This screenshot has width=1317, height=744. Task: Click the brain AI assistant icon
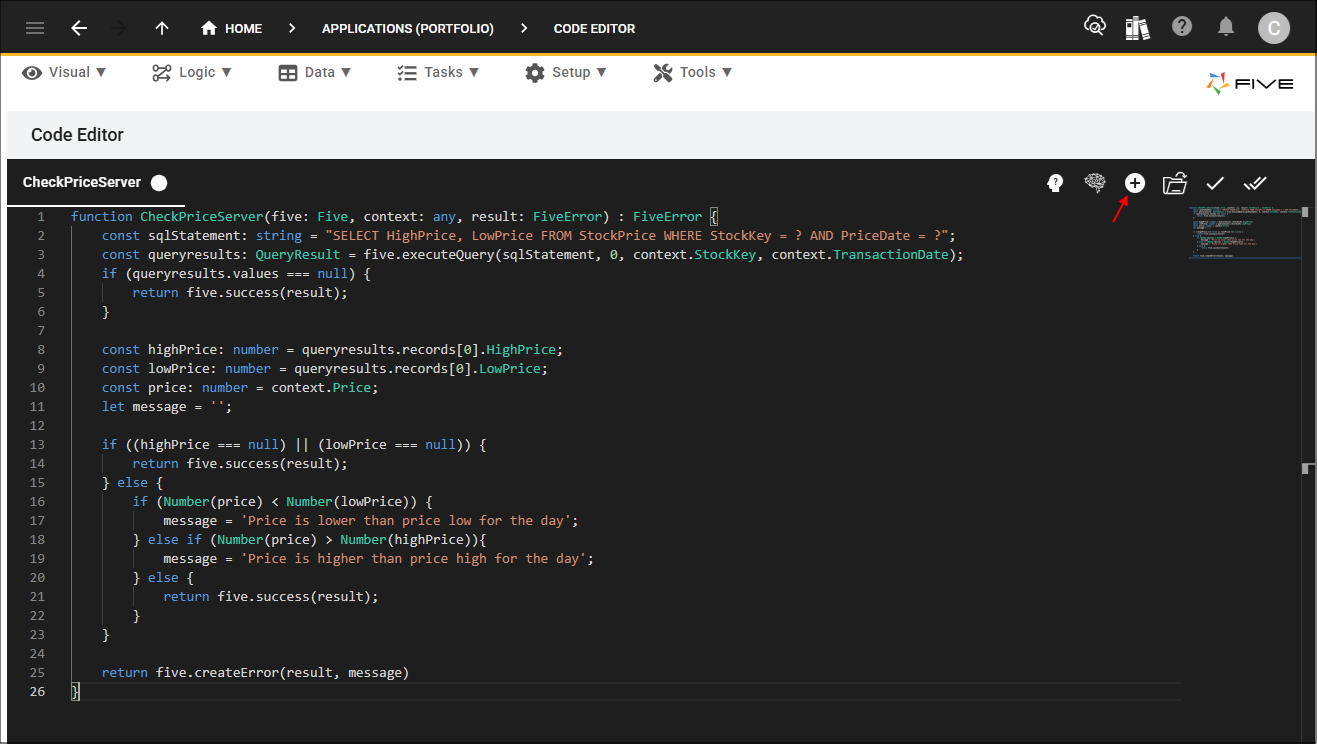pyautogui.click(x=1095, y=183)
